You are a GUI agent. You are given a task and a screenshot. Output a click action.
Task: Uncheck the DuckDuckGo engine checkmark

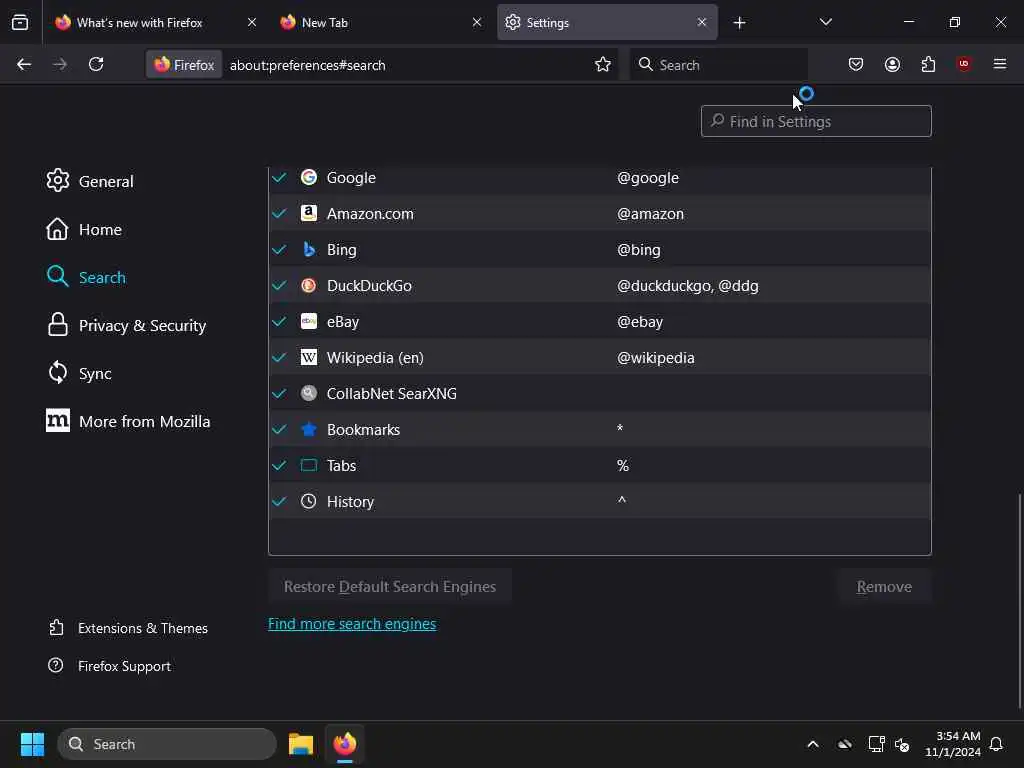point(280,285)
